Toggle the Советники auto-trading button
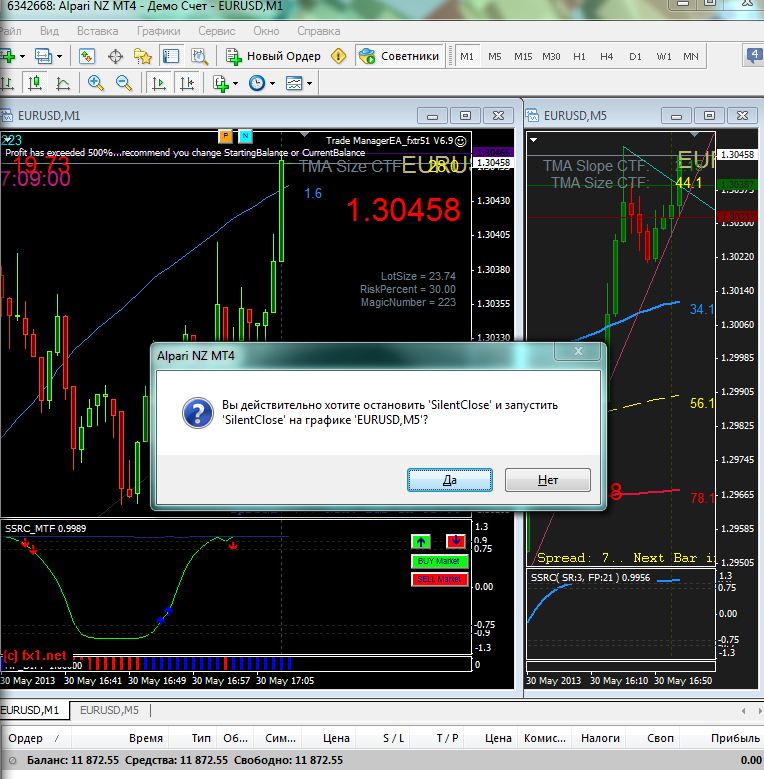Screen dimensions: 764x779 coord(399,56)
